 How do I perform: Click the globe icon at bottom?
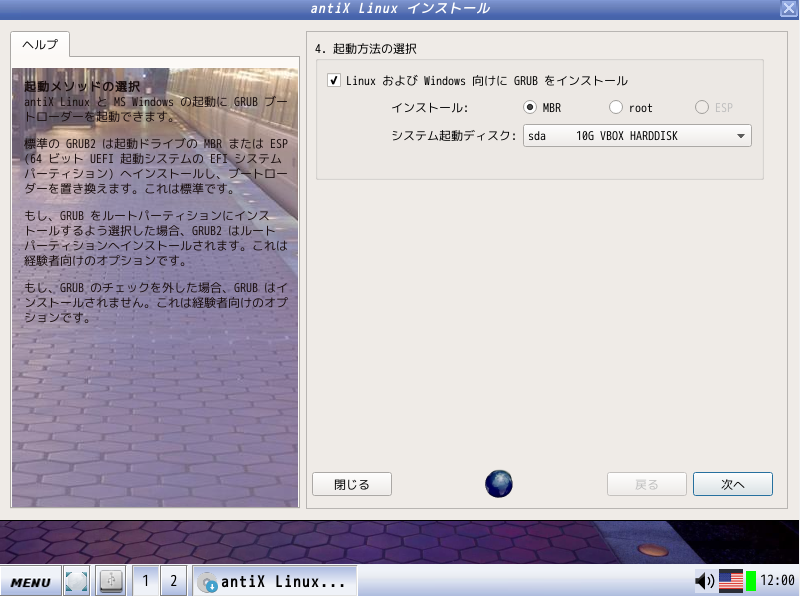click(x=498, y=484)
